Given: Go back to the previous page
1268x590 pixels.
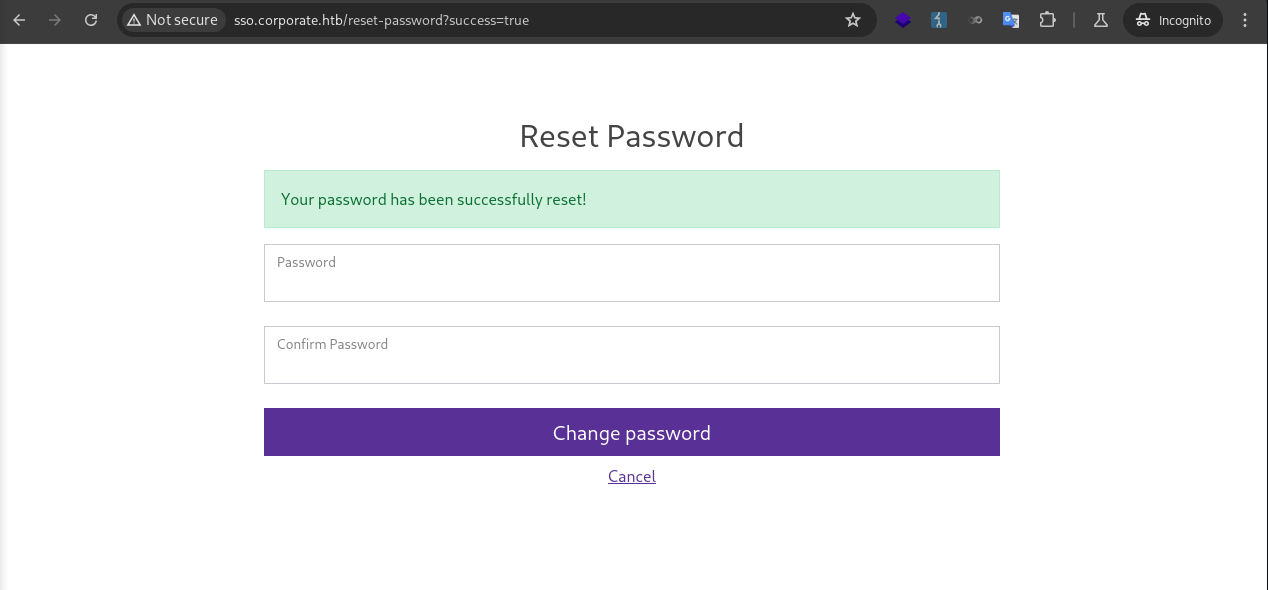Looking at the screenshot, I should point(19,20).
